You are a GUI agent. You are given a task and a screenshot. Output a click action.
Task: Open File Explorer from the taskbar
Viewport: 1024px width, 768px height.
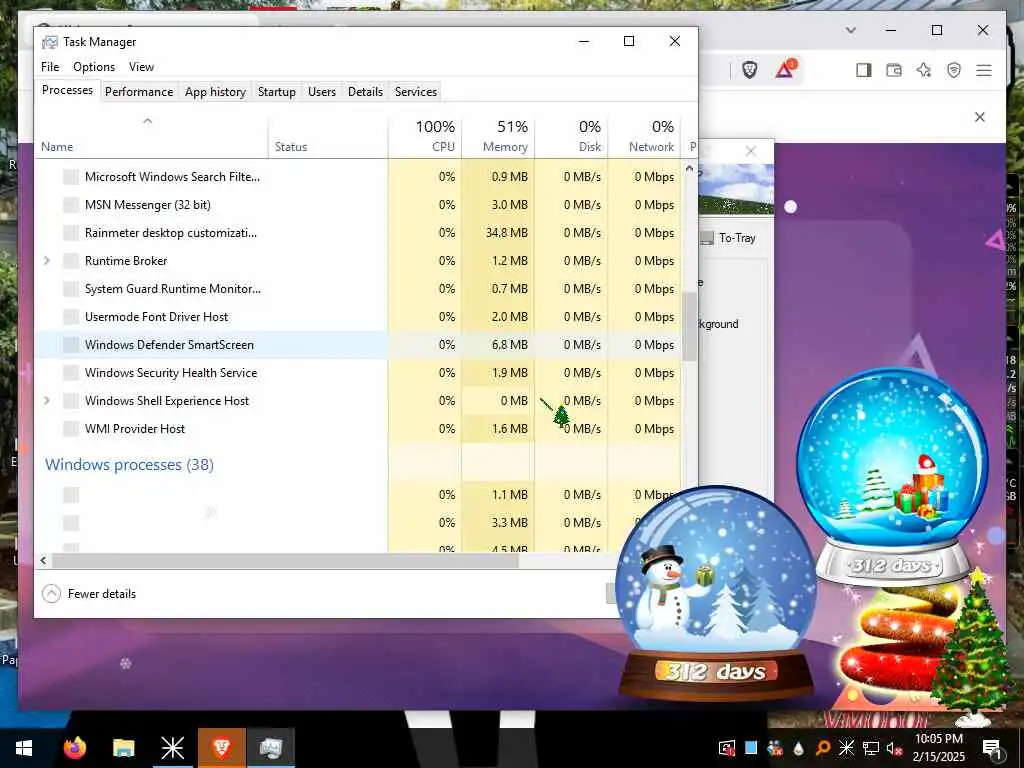click(123, 748)
